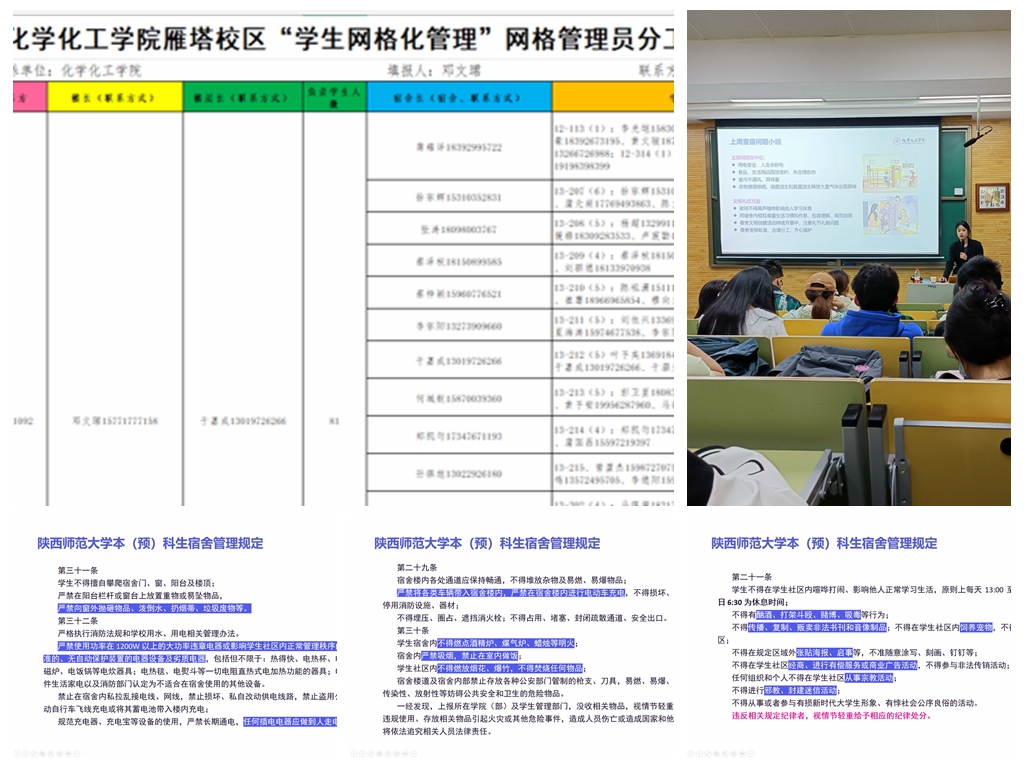Viewport: 1024px width, 768px height.
Task: Click yellow 楼长（联系方式） header cell
Action: (x=115, y=98)
